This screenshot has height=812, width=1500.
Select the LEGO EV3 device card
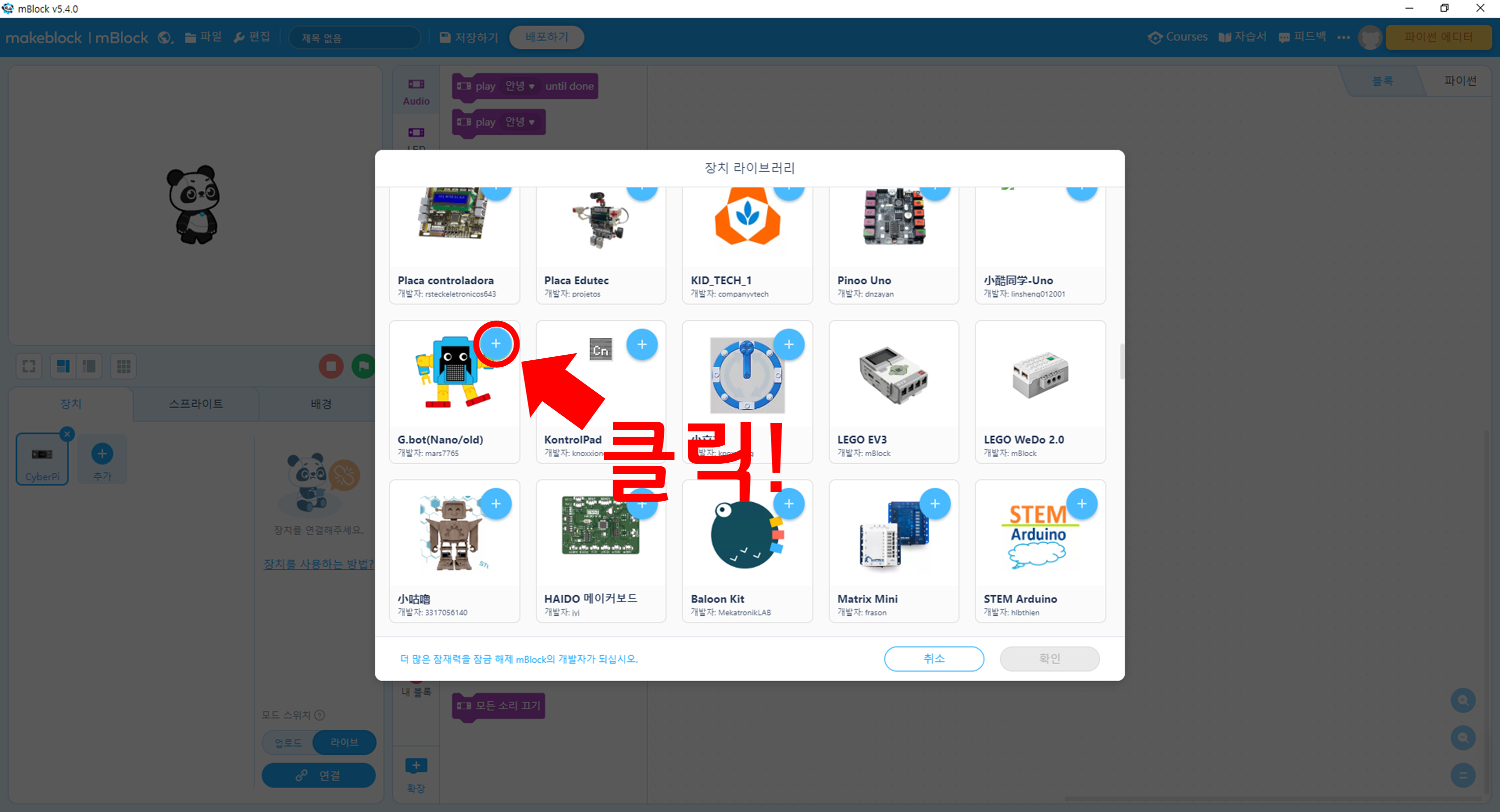[893, 391]
